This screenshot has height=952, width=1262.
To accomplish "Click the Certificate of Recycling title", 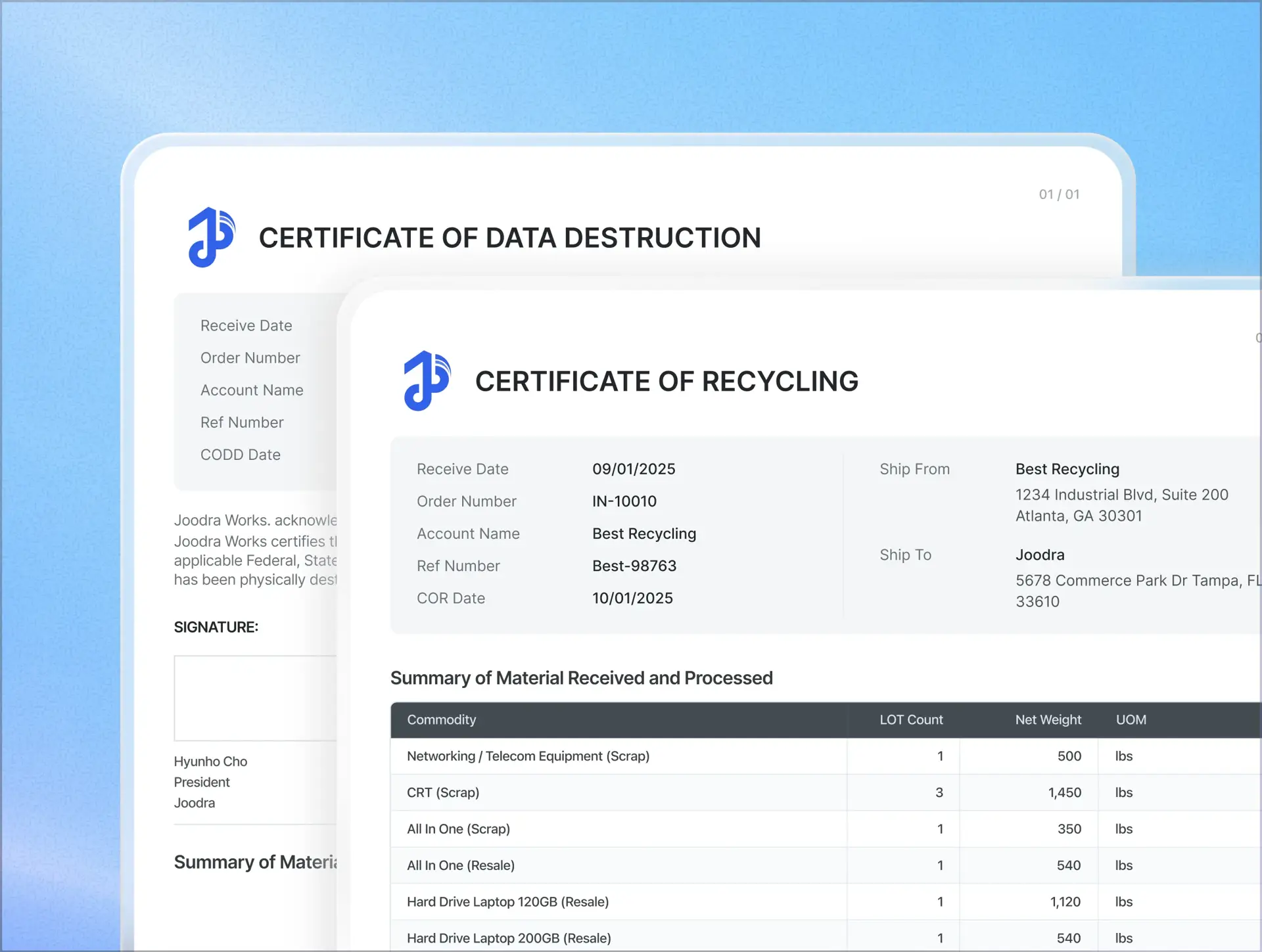I will pyautogui.click(x=666, y=382).
